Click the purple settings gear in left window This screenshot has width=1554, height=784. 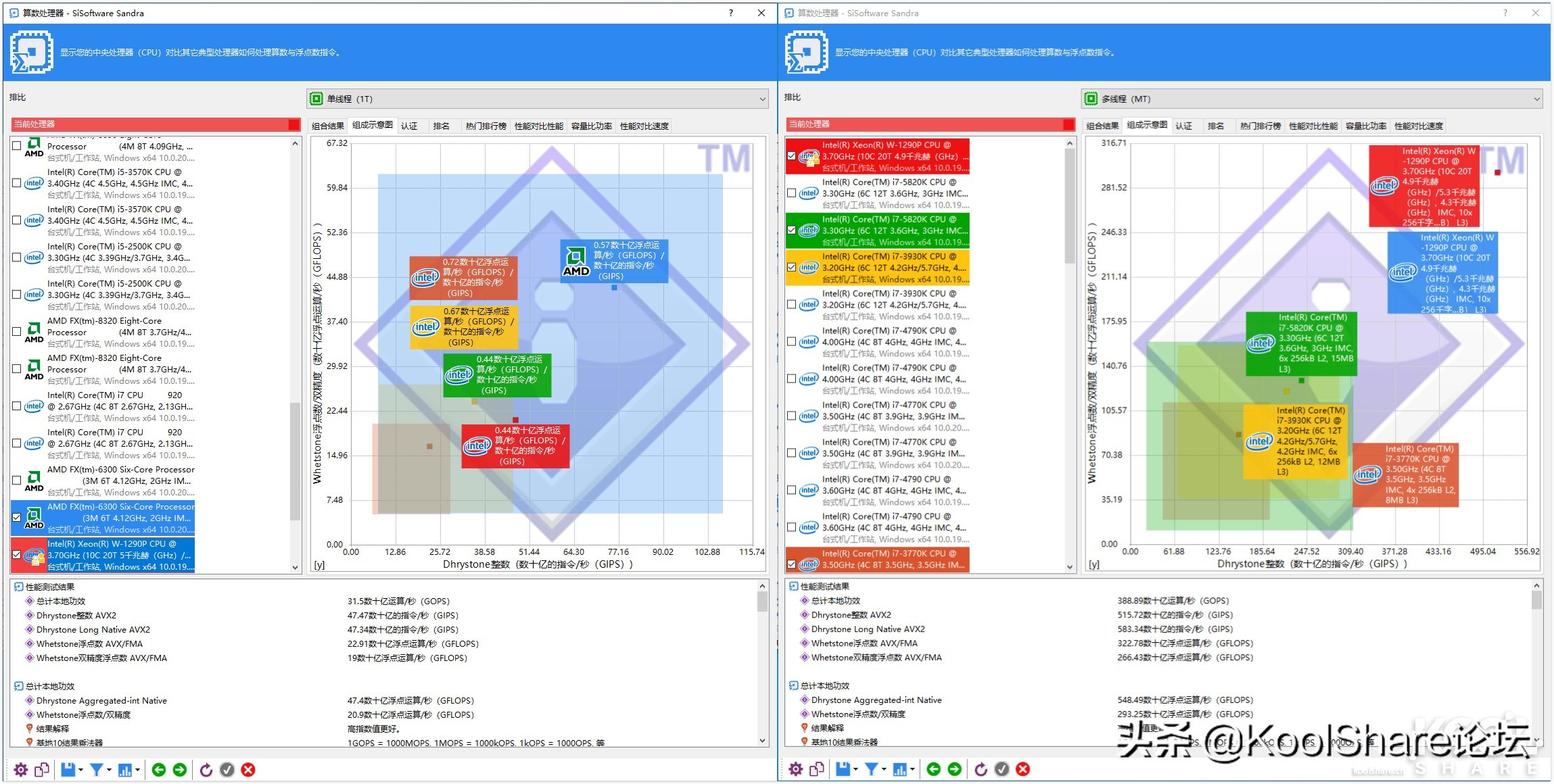pyautogui.click(x=21, y=770)
